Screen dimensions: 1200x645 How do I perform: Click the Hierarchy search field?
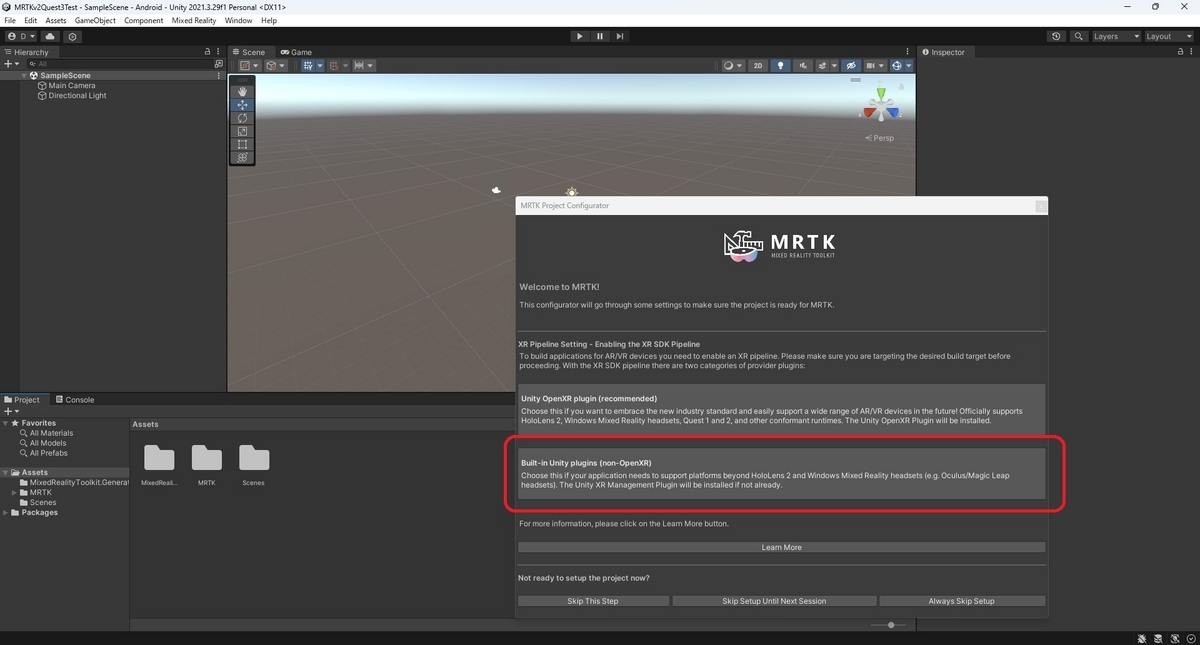(x=118, y=64)
